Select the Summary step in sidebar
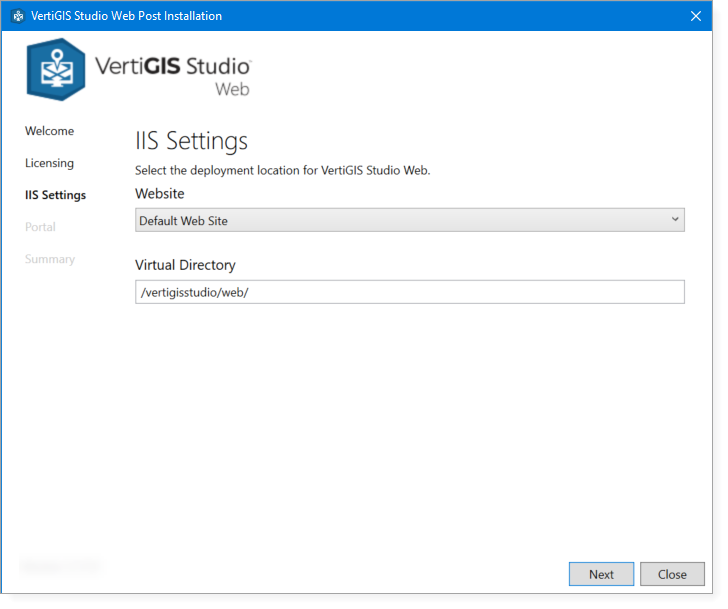Viewport: 728px width, 609px height. tap(50, 259)
